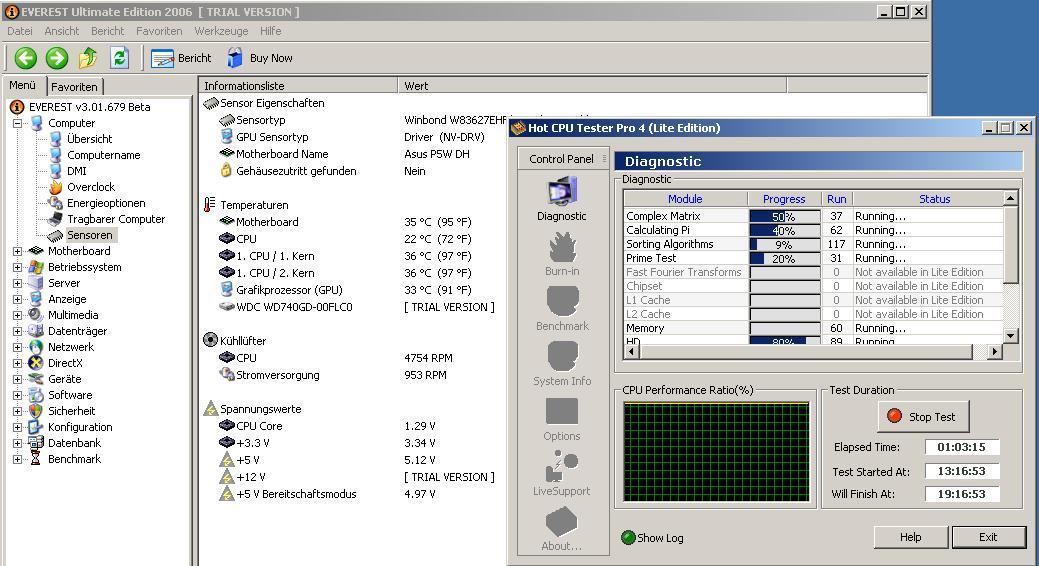Viewport: 1039px width, 566px height.
Task: Open the Ansicht menu
Action: point(62,31)
